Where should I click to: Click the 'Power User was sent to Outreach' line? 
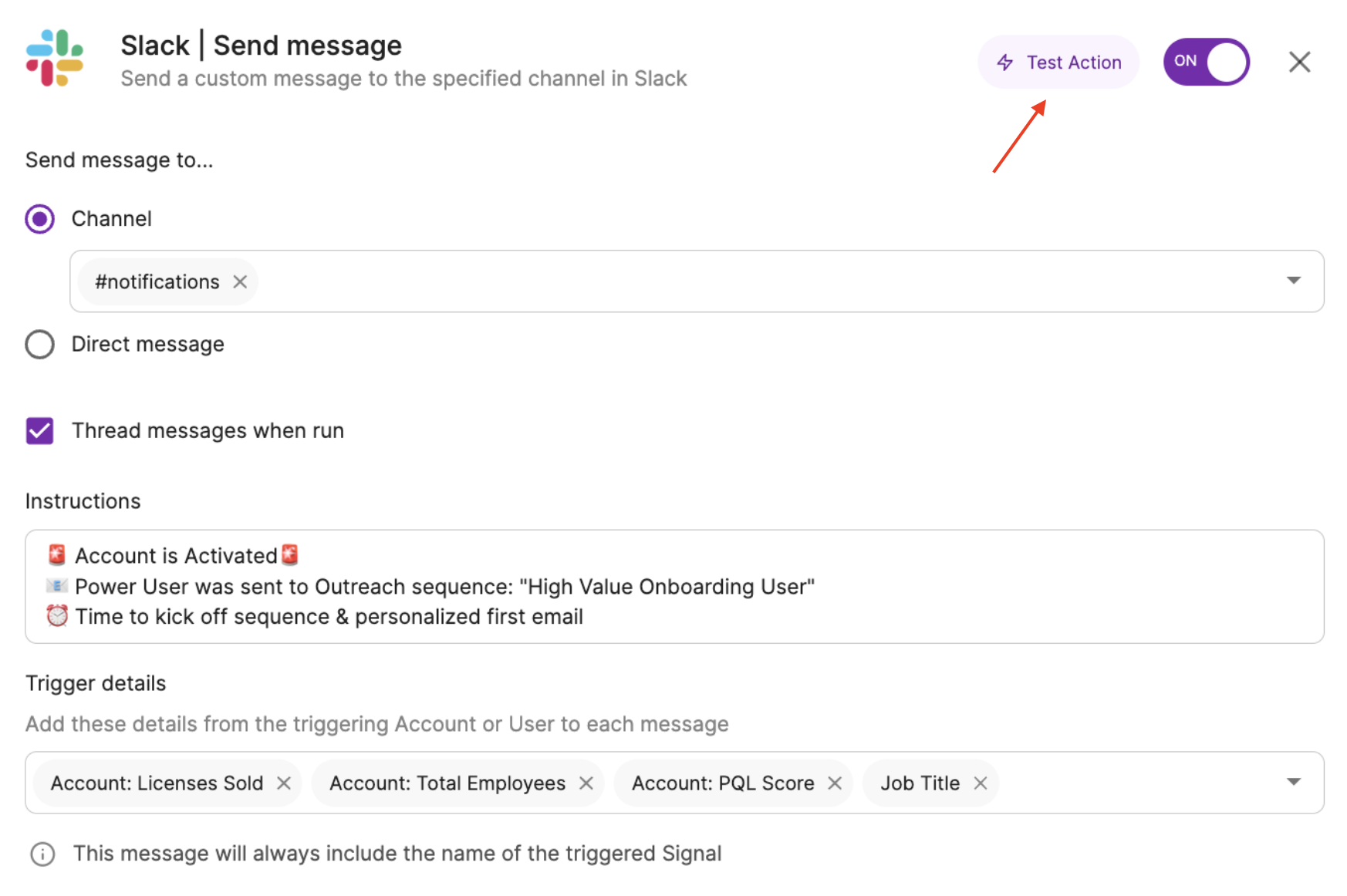(x=430, y=587)
